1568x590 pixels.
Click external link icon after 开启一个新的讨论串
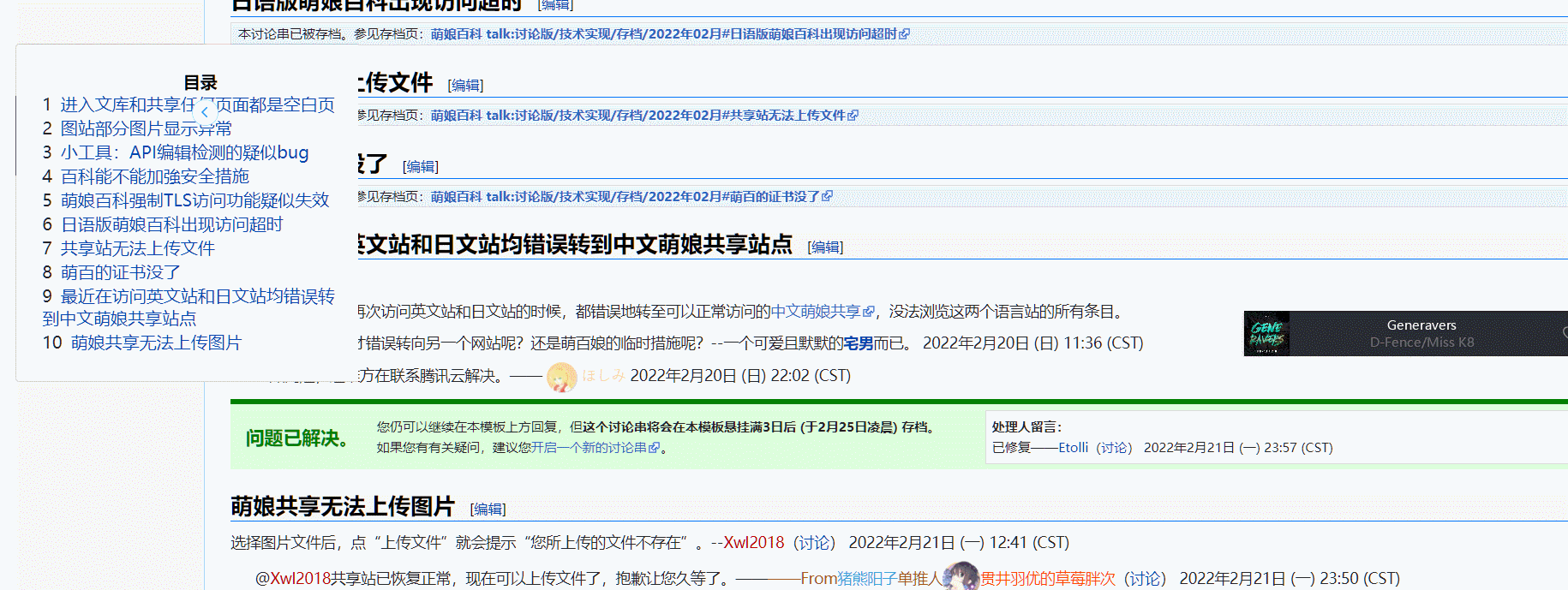pyautogui.click(x=655, y=448)
